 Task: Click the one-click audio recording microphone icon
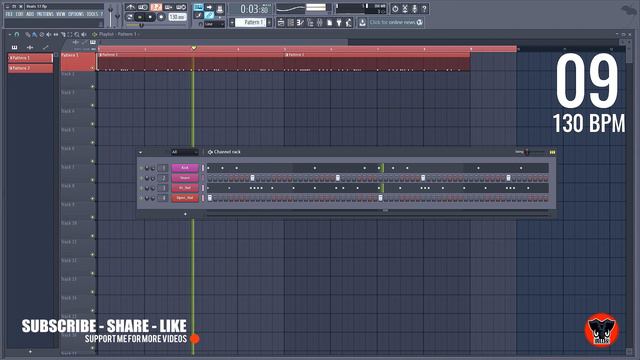(x=414, y=9)
